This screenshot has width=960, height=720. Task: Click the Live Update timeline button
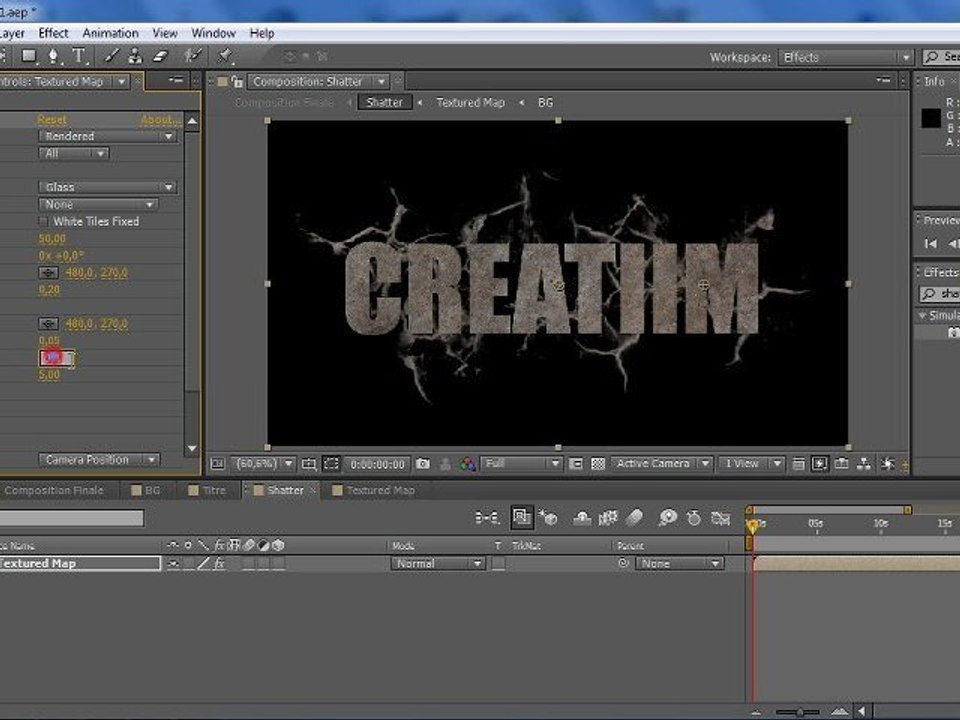[x=522, y=518]
